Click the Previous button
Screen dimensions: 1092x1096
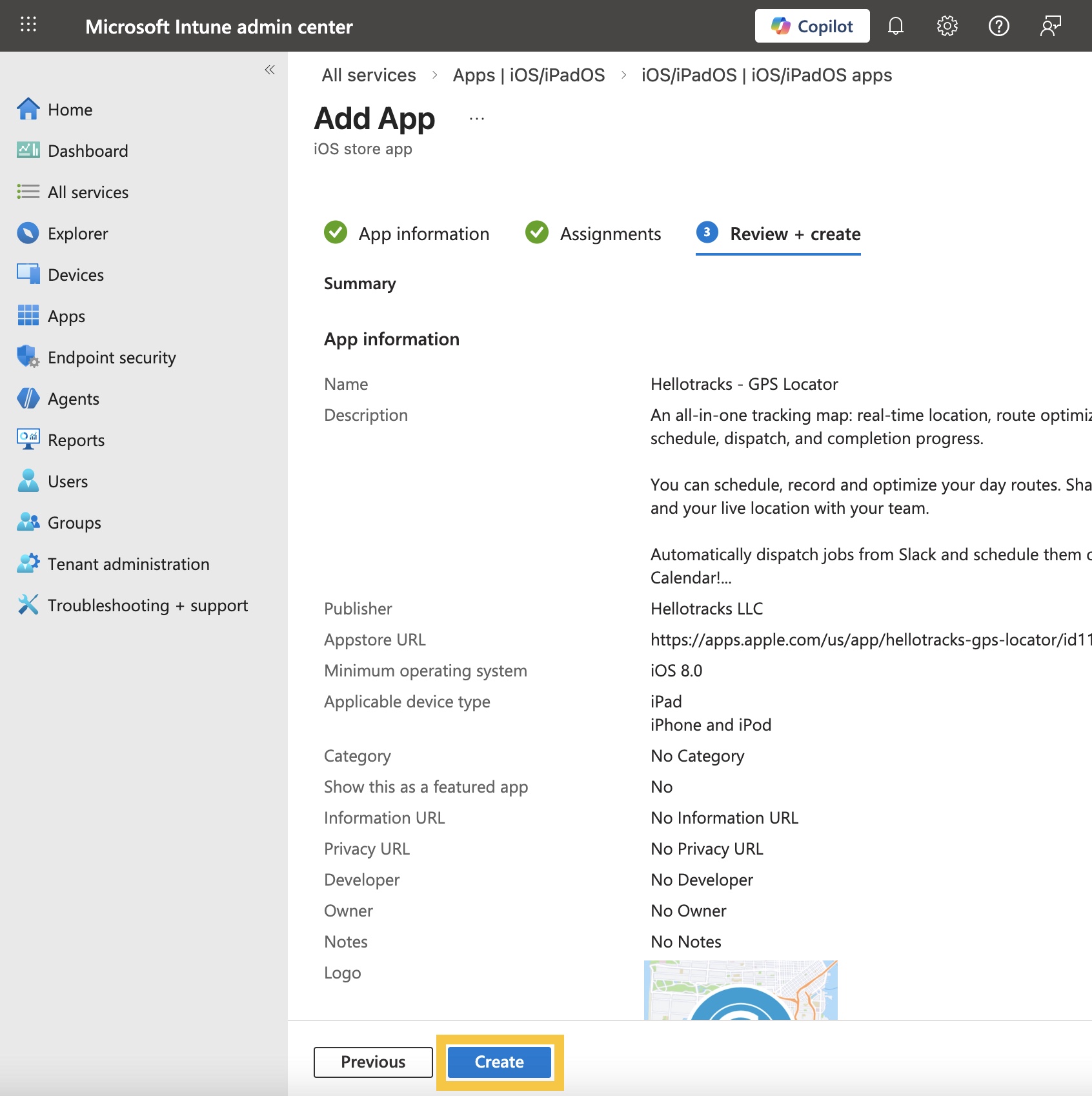373,1062
